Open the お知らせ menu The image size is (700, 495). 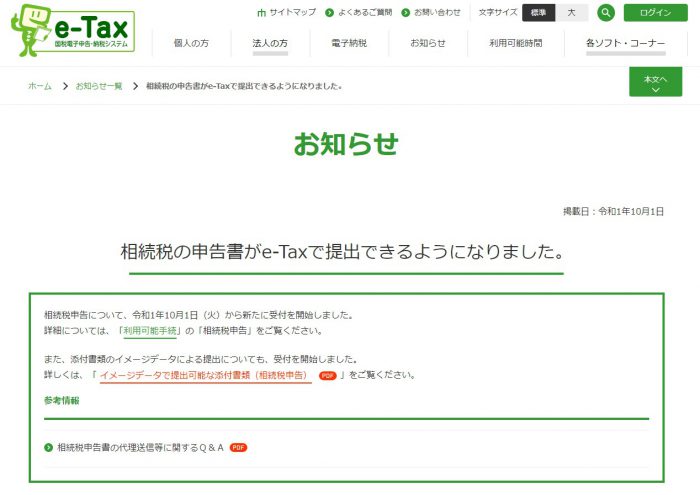click(x=428, y=43)
